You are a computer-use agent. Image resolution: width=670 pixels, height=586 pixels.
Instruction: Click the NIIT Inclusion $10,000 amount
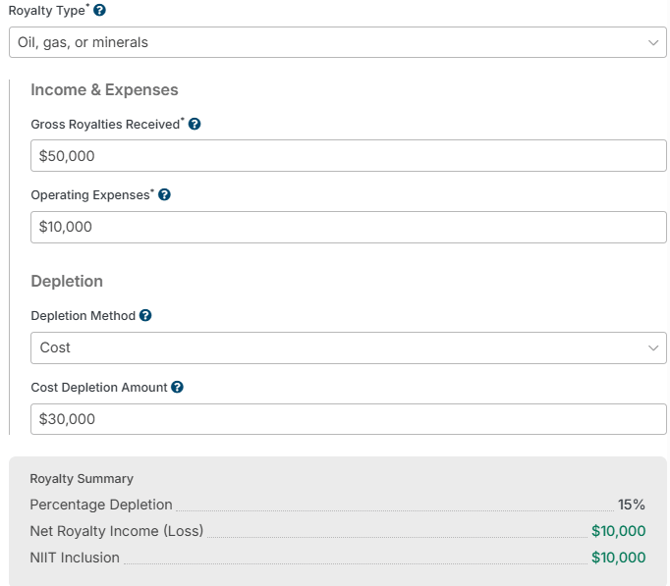coord(618,557)
